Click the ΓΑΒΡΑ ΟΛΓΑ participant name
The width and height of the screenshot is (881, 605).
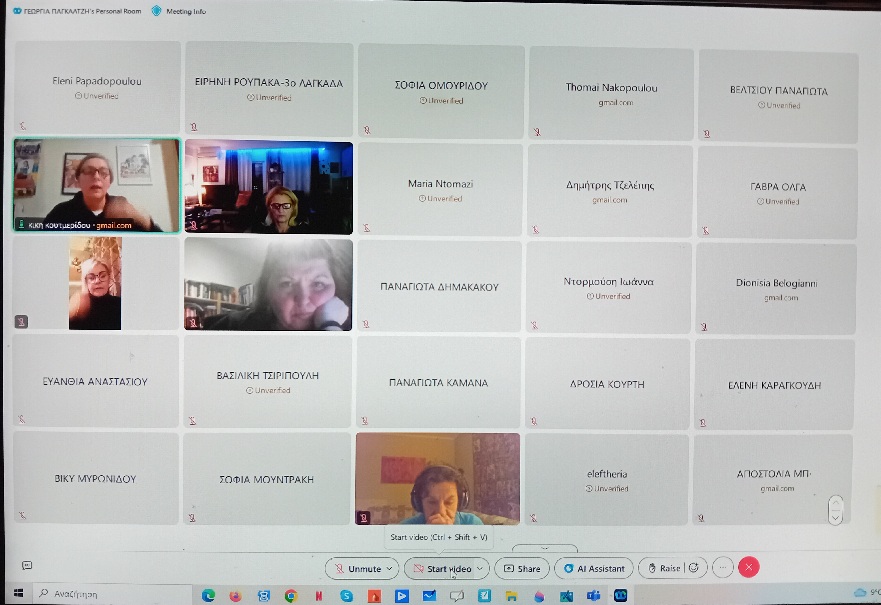tap(778, 186)
